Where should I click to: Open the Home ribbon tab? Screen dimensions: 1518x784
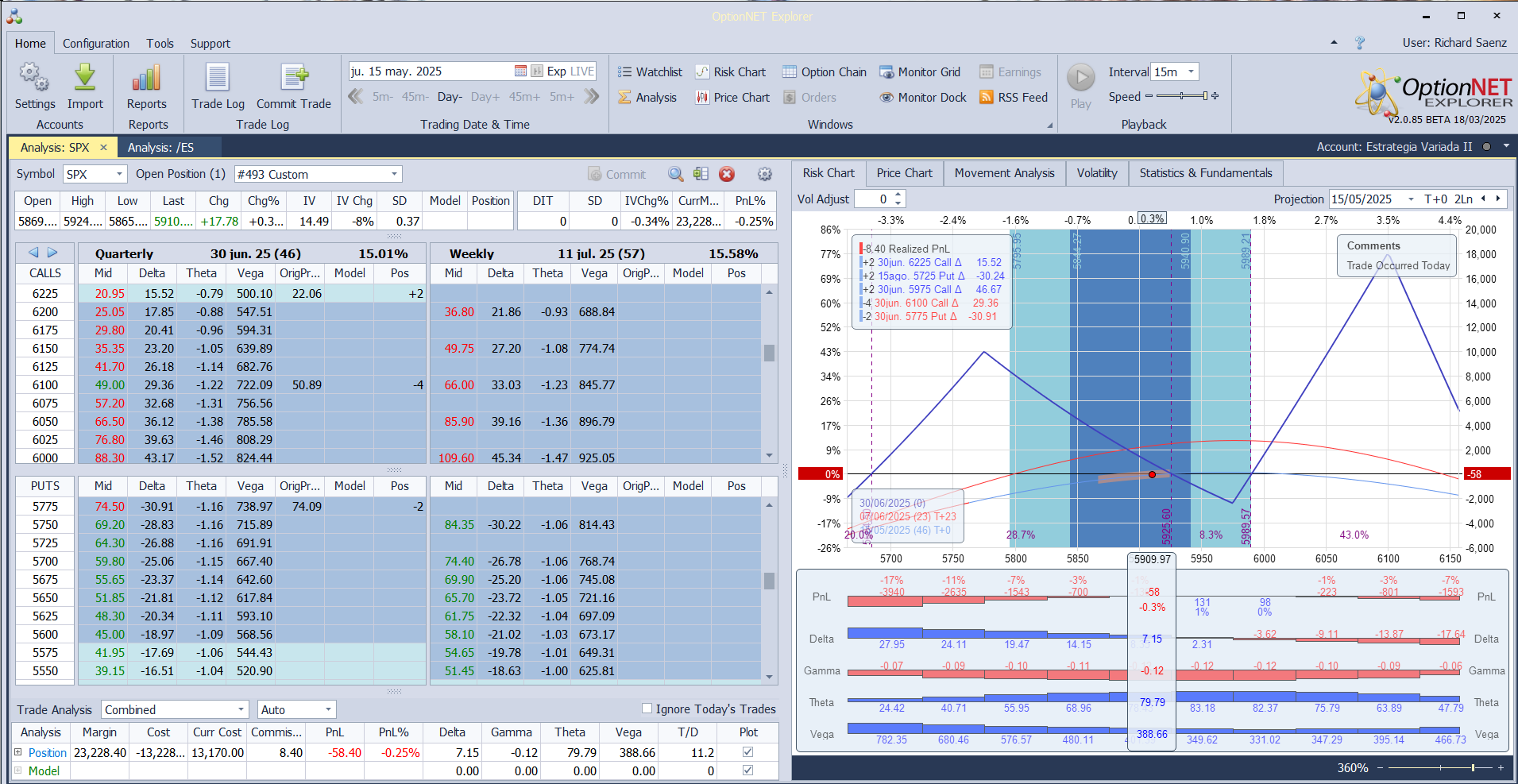pos(30,44)
